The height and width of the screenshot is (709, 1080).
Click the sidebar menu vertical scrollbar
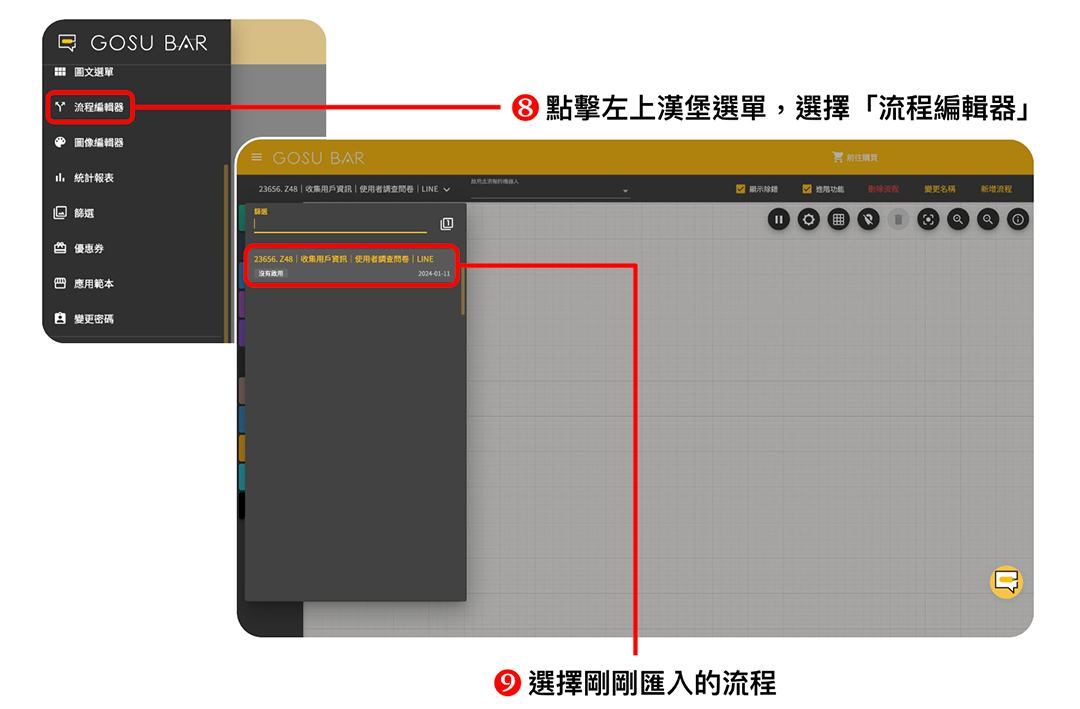pos(226,253)
